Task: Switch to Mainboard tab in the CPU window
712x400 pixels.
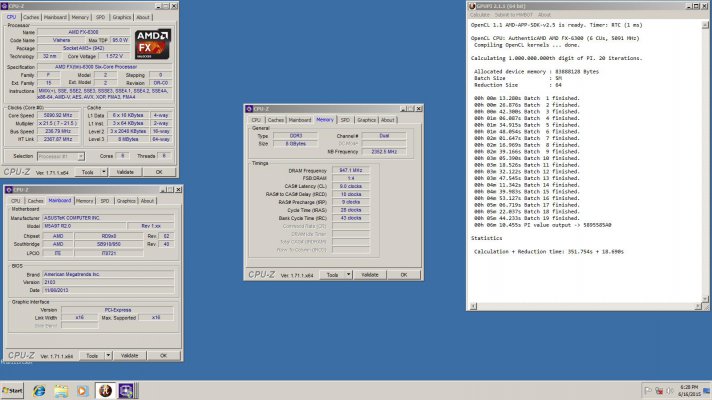Action: tap(55, 17)
